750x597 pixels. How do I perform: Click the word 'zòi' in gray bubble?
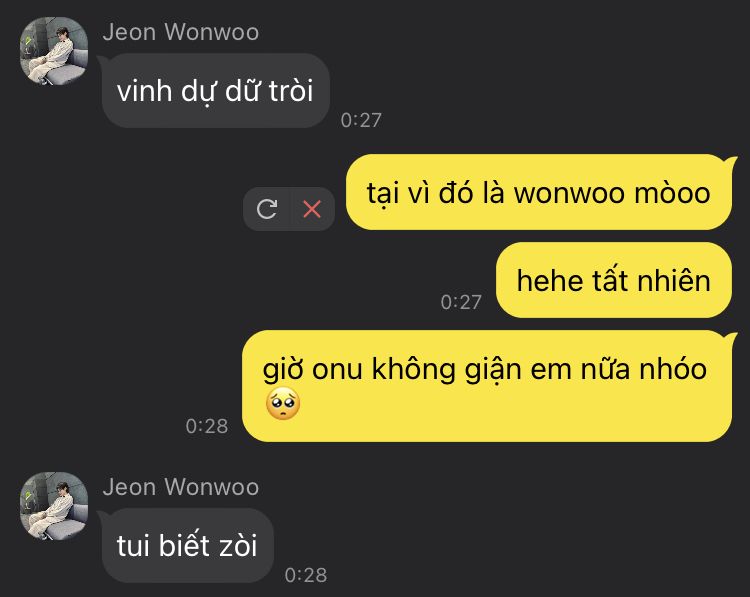(x=238, y=545)
